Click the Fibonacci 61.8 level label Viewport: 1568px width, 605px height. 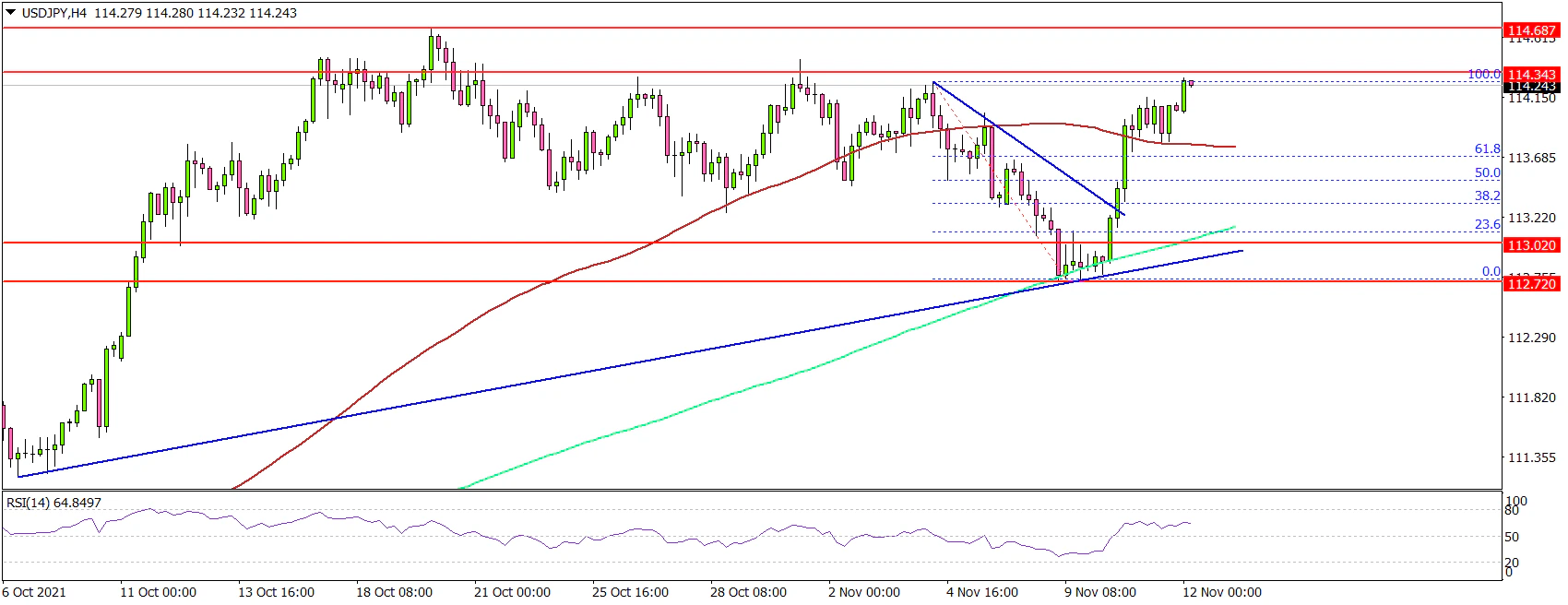1487,148
